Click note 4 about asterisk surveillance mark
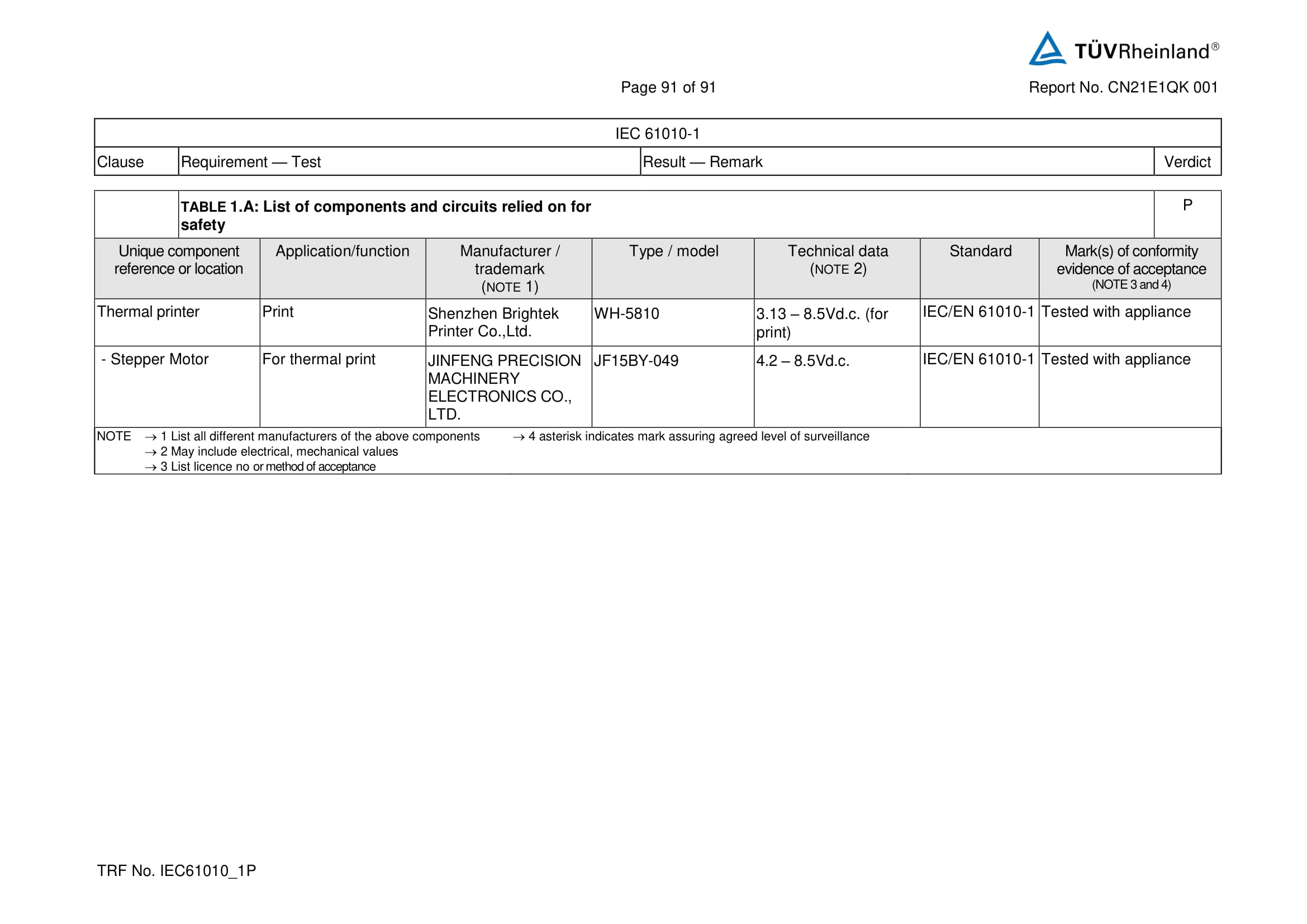The width and height of the screenshot is (1307, 924). coord(691,436)
